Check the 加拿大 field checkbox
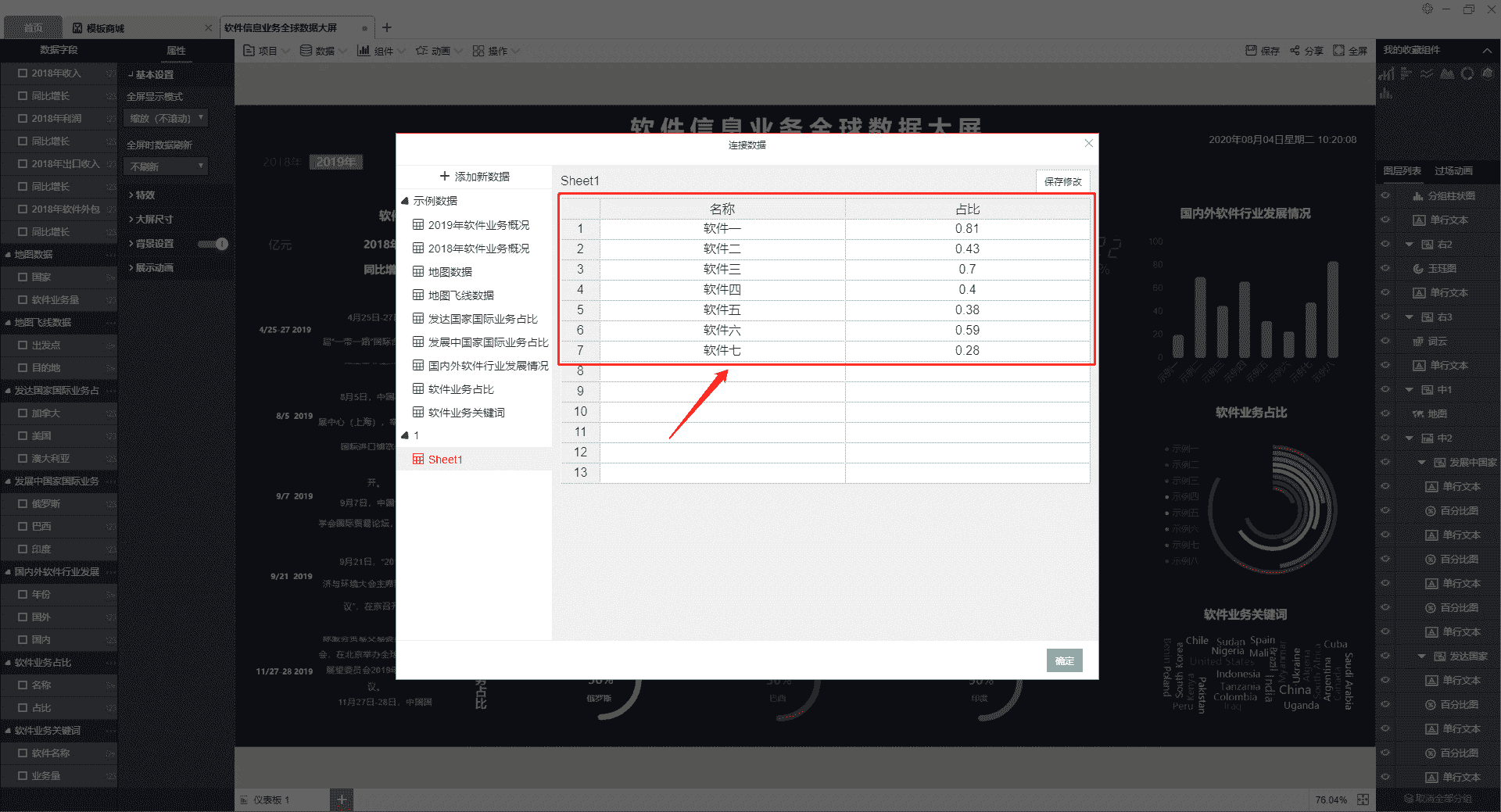 (x=23, y=413)
